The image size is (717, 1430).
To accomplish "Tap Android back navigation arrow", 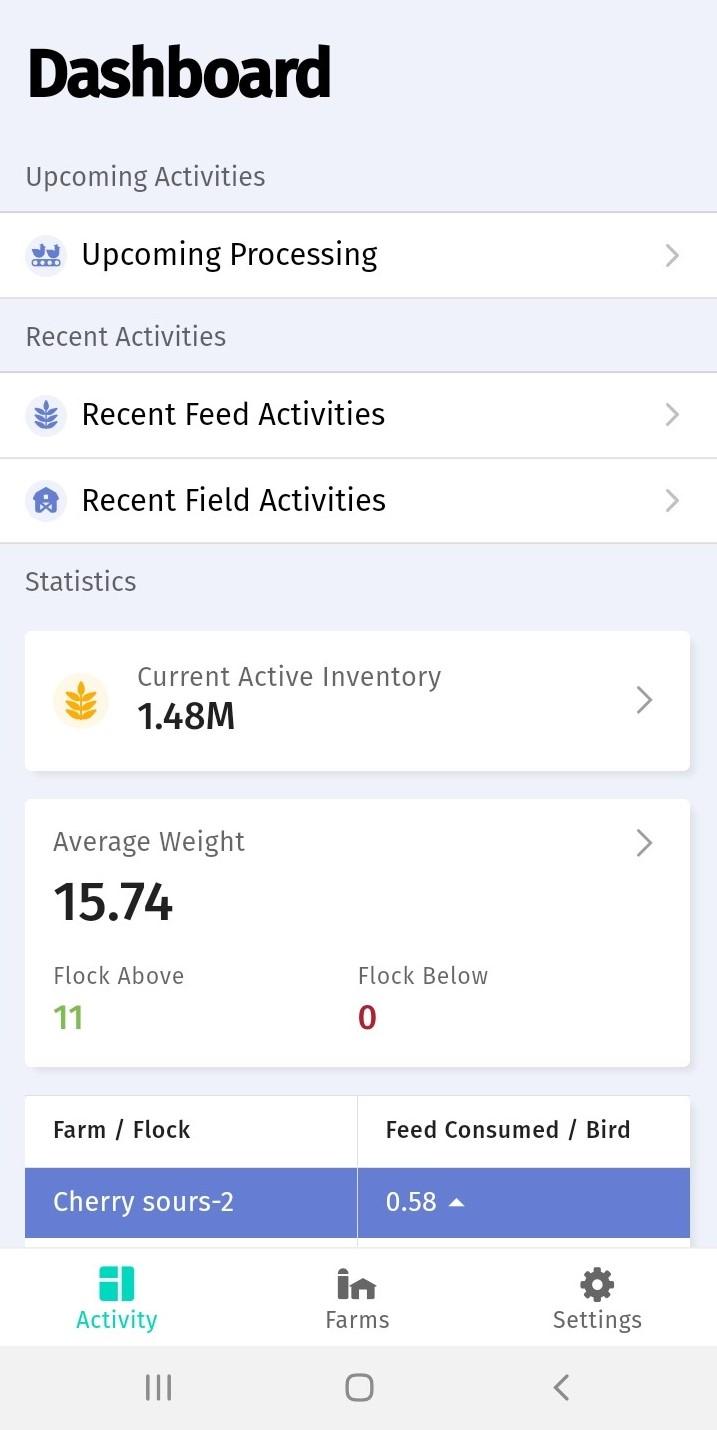I will coord(561,1387).
